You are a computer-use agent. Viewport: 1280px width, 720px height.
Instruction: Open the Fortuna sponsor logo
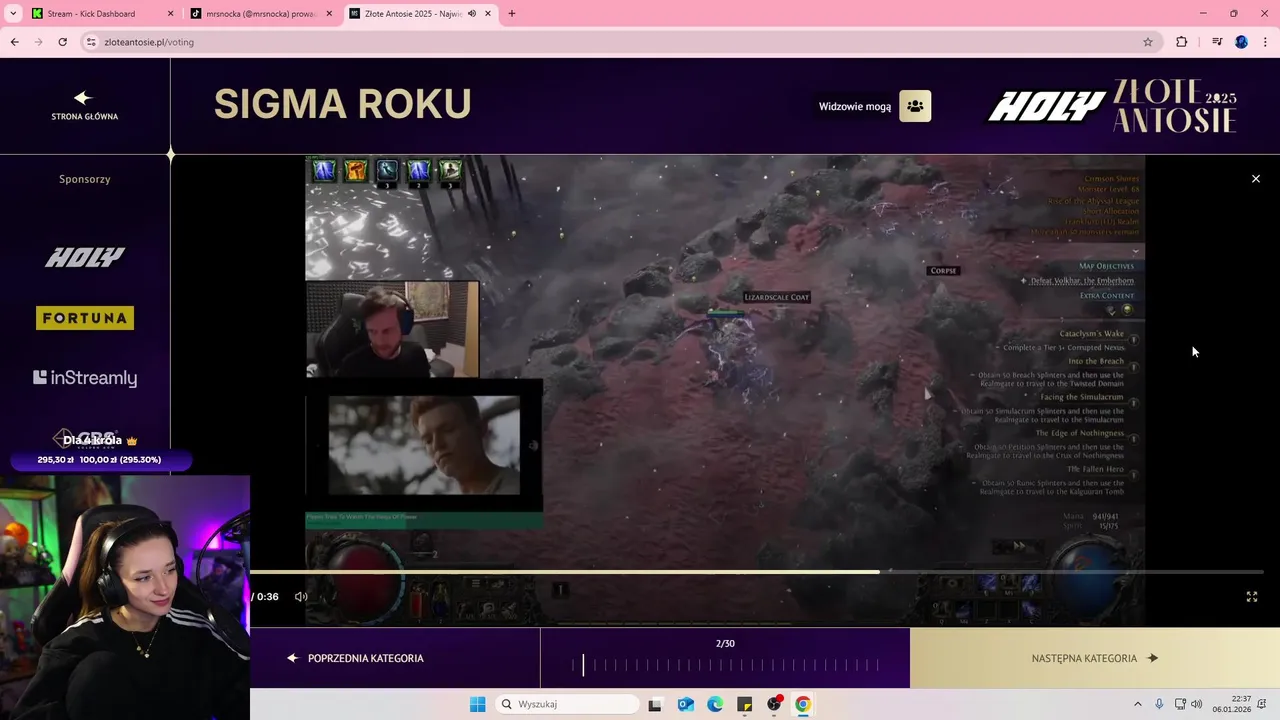(85, 318)
